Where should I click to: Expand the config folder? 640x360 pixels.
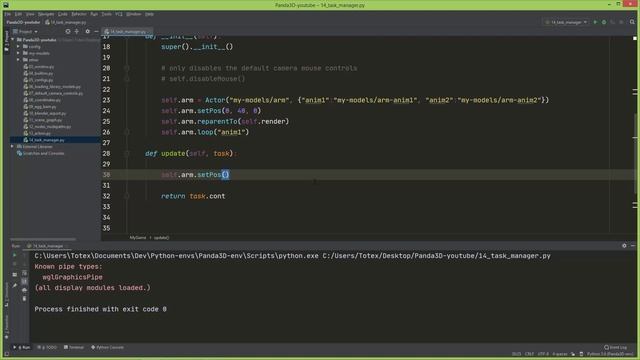tap(18, 47)
